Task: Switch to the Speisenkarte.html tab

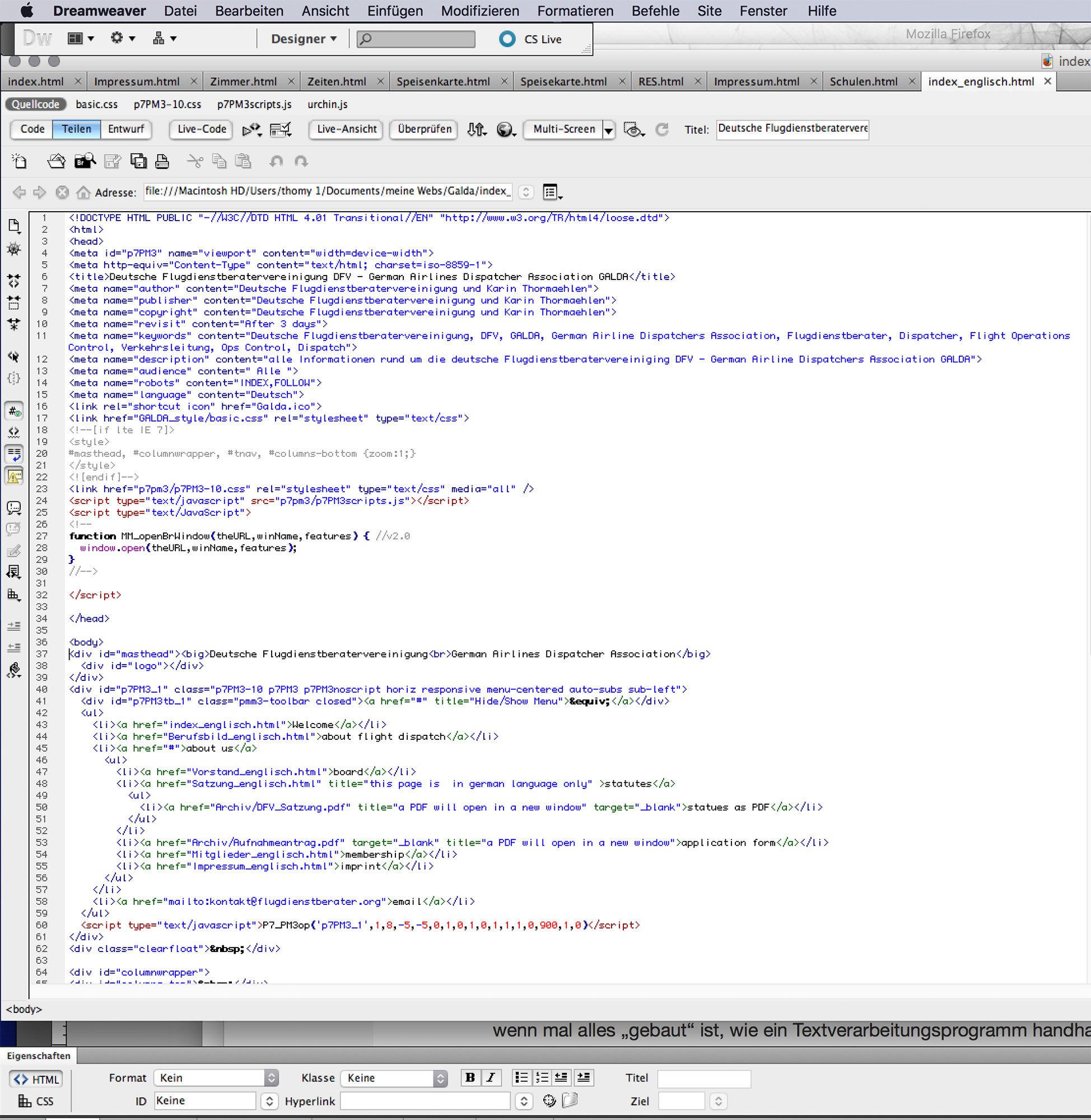Action: click(443, 81)
